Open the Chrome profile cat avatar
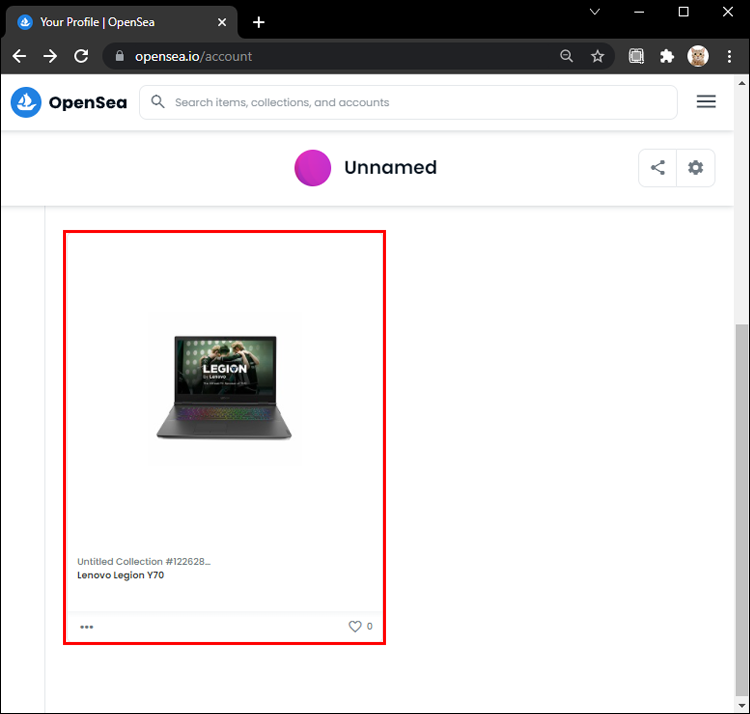Screen dimensions: 750x714 point(698,56)
